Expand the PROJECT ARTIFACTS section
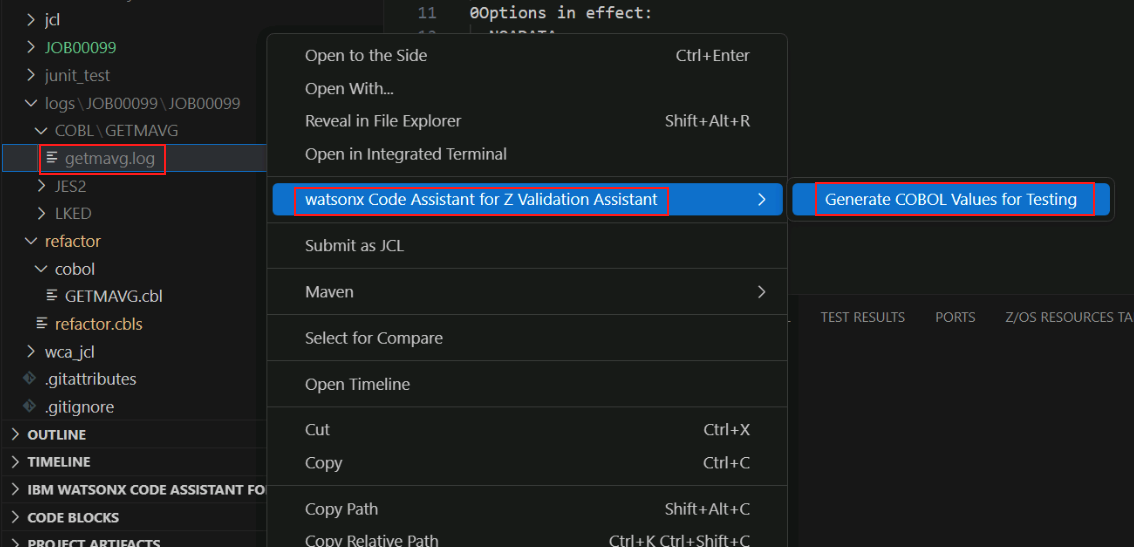The width and height of the screenshot is (1134, 547). (16, 543)
